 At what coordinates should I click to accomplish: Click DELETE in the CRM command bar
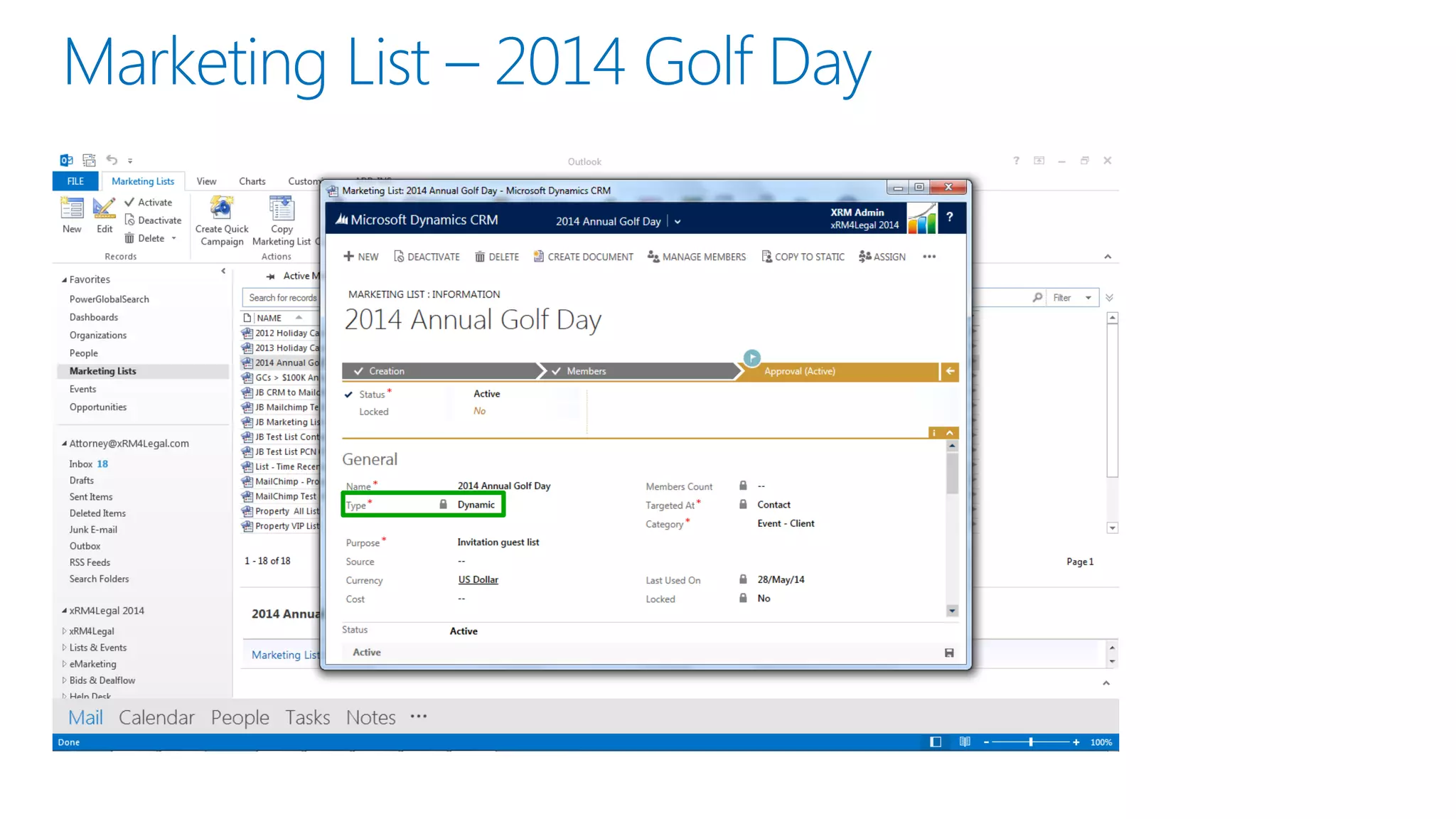click(497, 257)
